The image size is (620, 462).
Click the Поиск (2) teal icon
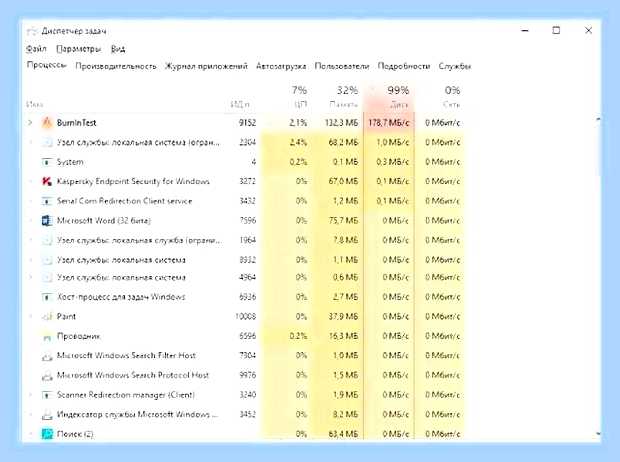(x=47, y=434)
